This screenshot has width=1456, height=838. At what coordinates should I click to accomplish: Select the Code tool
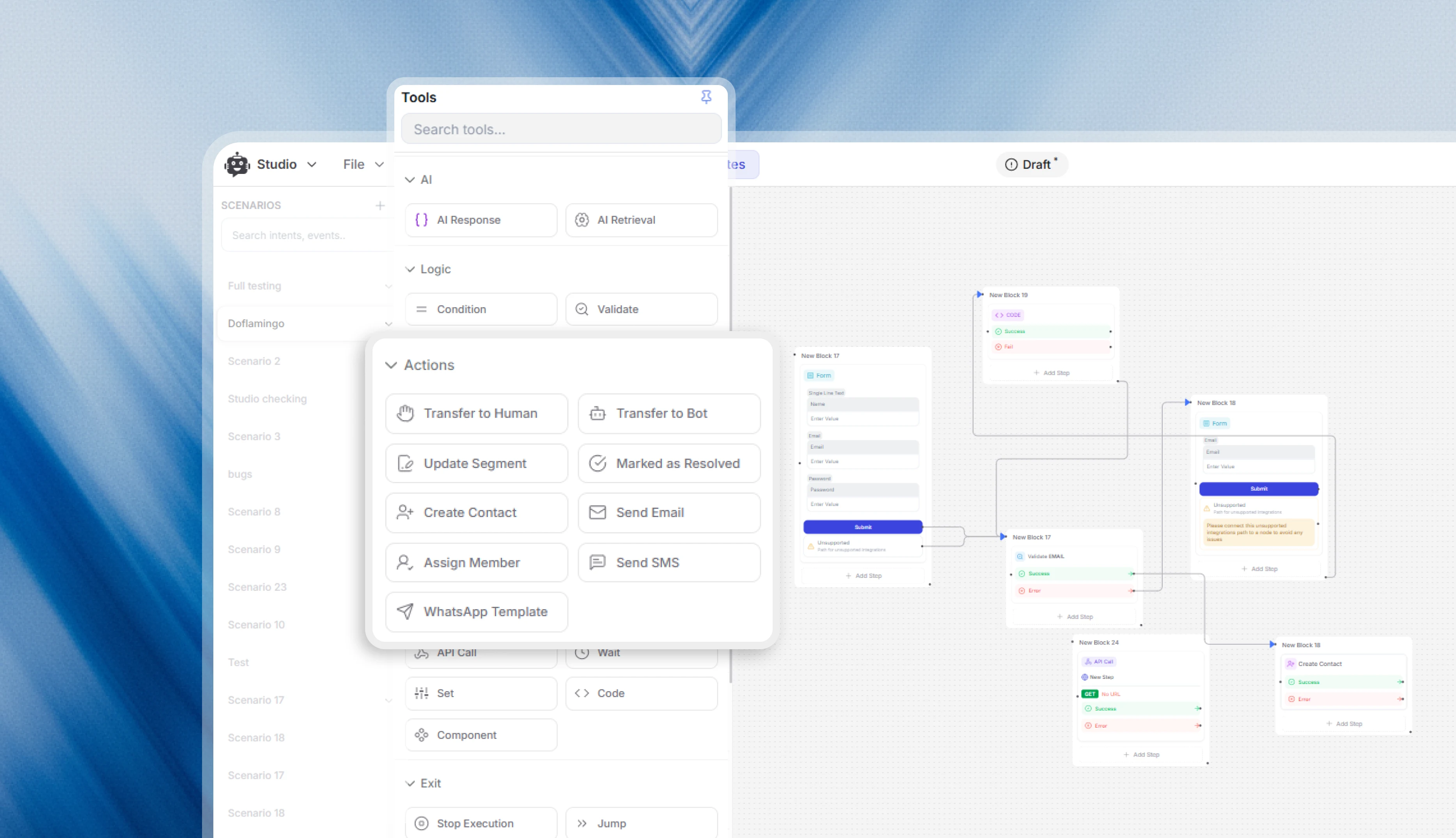click(641, 693)
